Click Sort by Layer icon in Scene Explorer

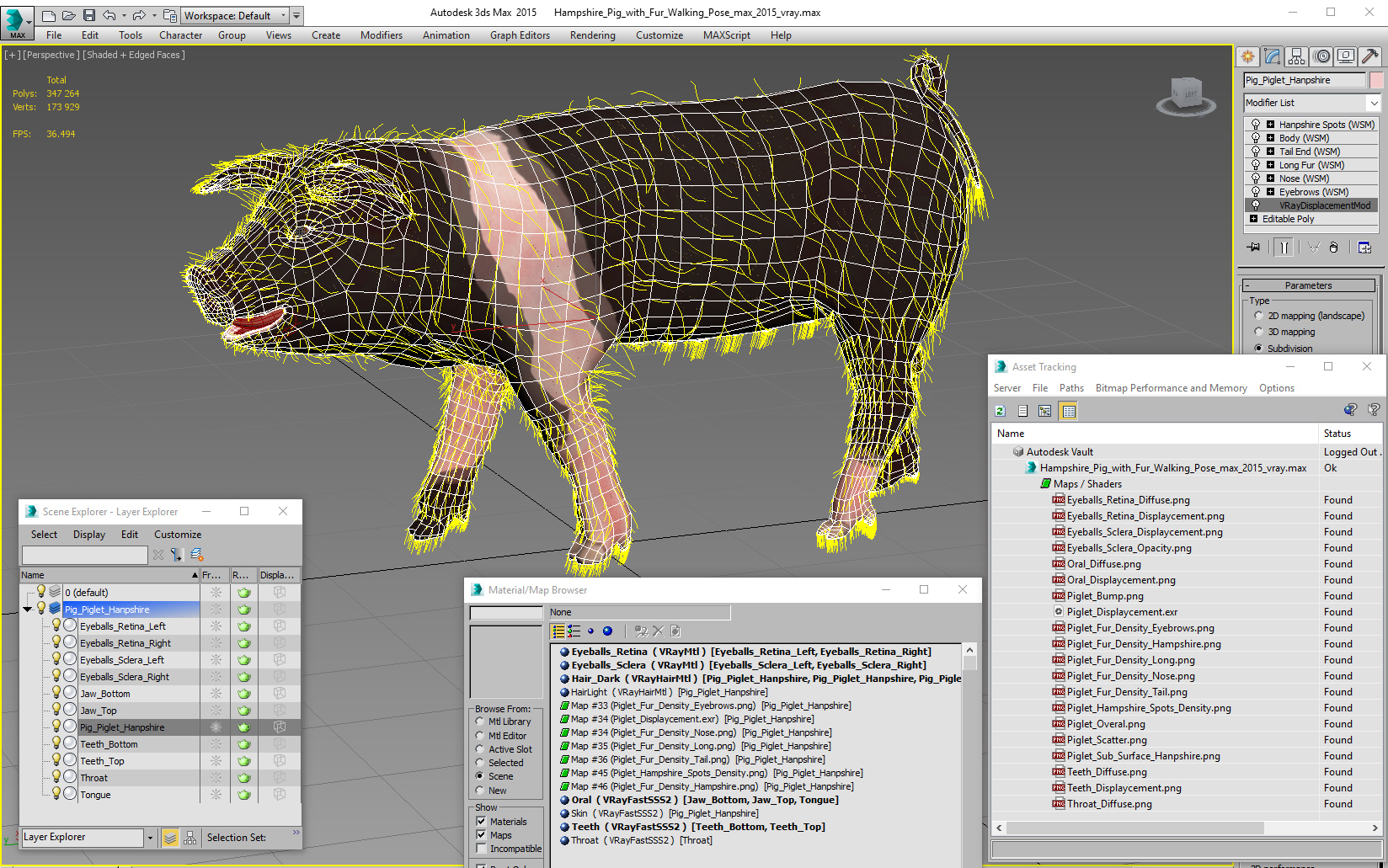170,838
